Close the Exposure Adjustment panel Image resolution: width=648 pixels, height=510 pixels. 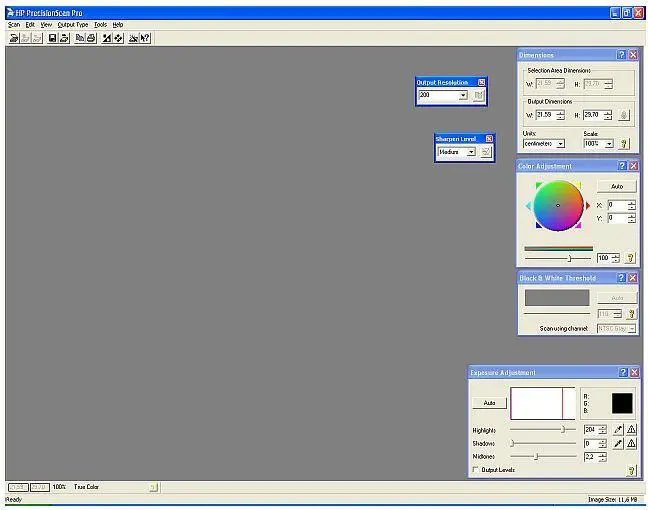pyautogui.click(x=635, y=373)
